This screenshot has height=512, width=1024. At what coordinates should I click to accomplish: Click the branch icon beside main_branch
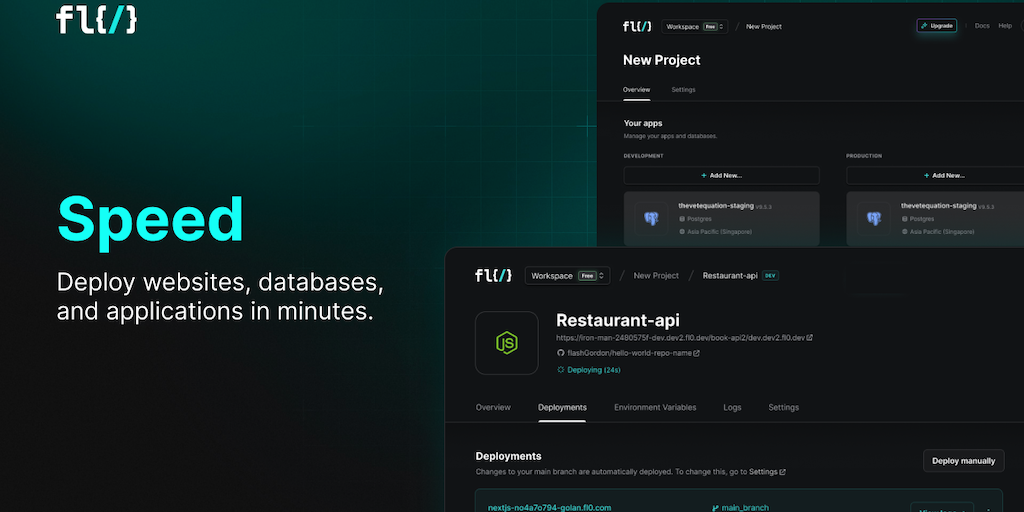[715, 508]
